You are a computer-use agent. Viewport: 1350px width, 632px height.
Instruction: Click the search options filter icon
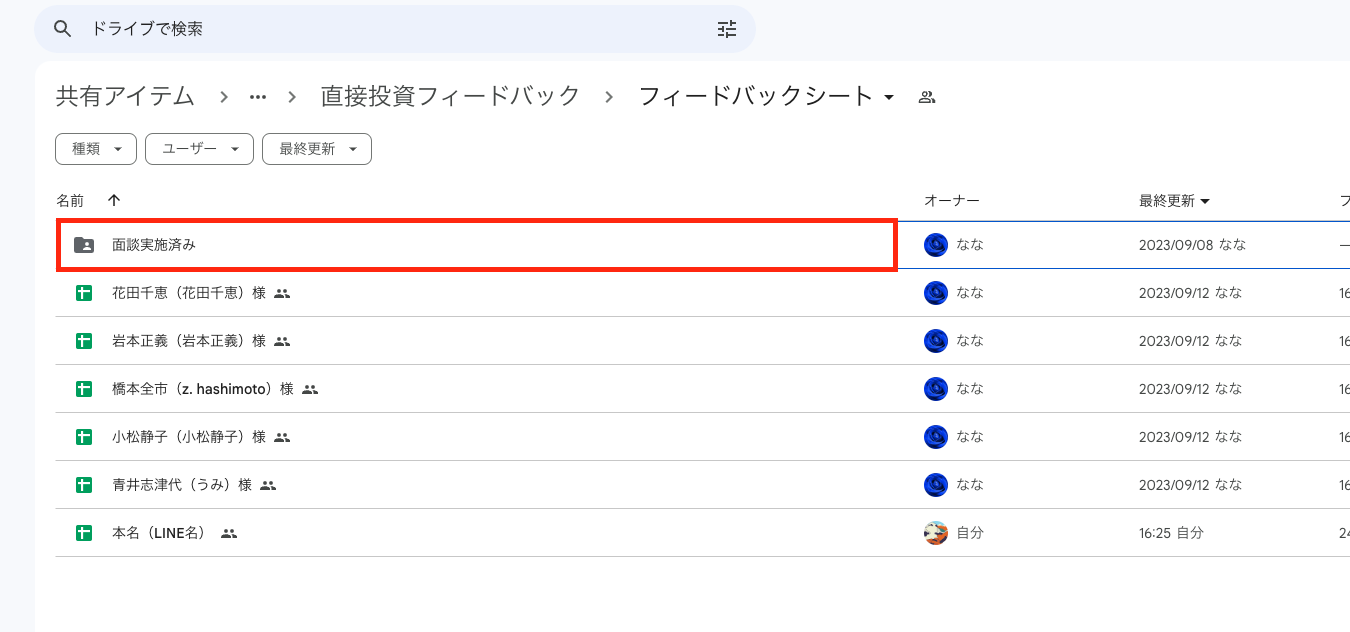point(726,29)
